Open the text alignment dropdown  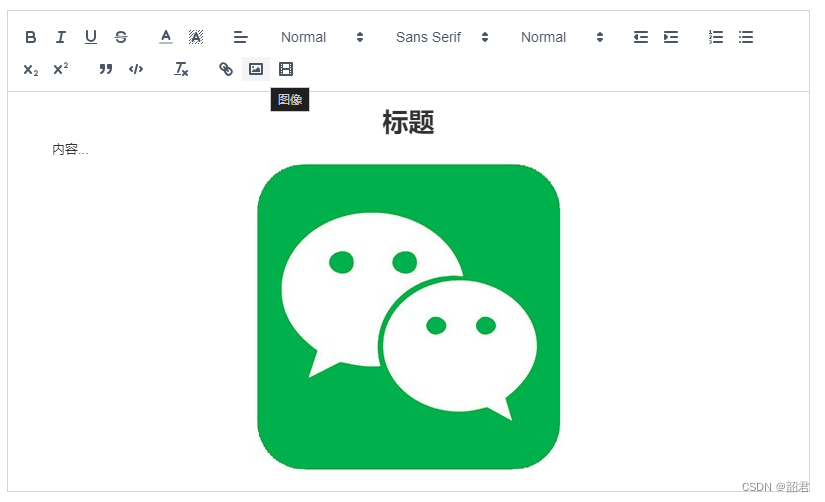click(240, 37)
